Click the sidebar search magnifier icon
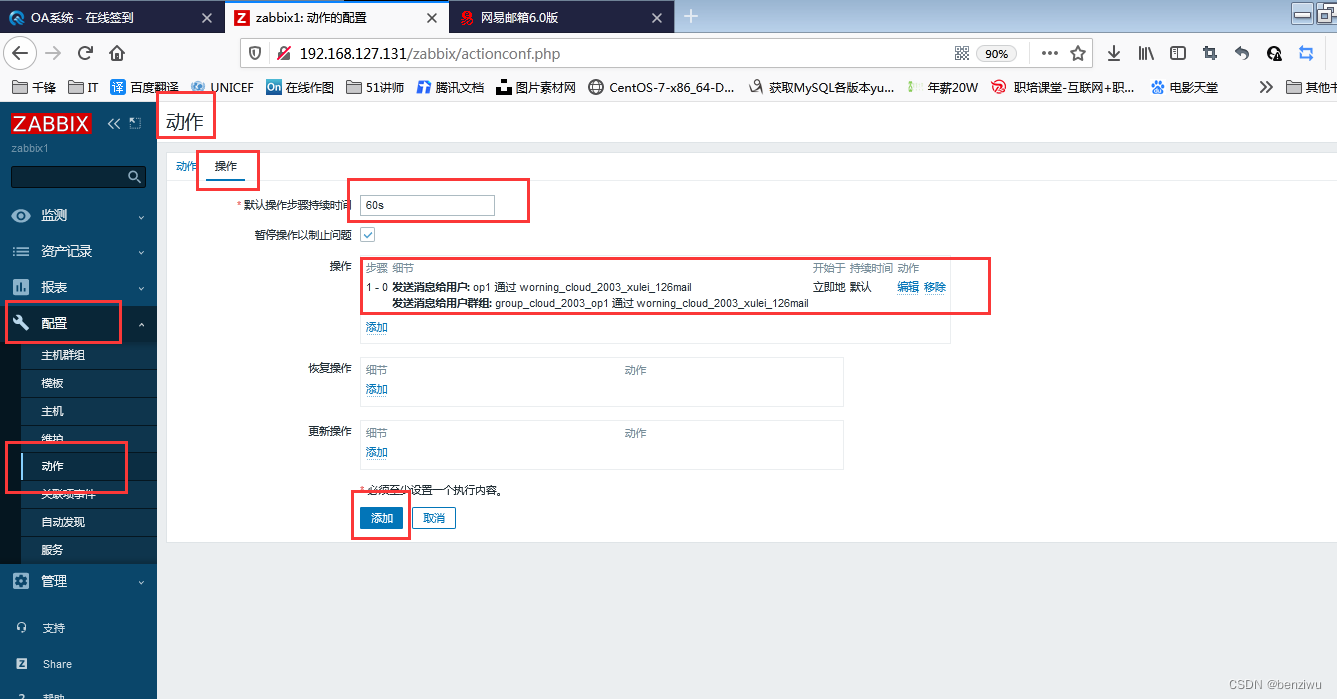Screen dimensions: 1337x699 pos(135,177)
